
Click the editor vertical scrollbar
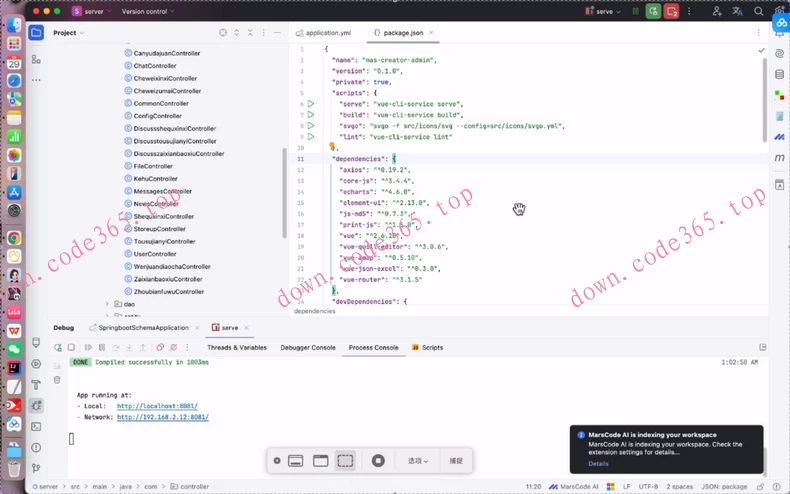[x=764, y=100]
